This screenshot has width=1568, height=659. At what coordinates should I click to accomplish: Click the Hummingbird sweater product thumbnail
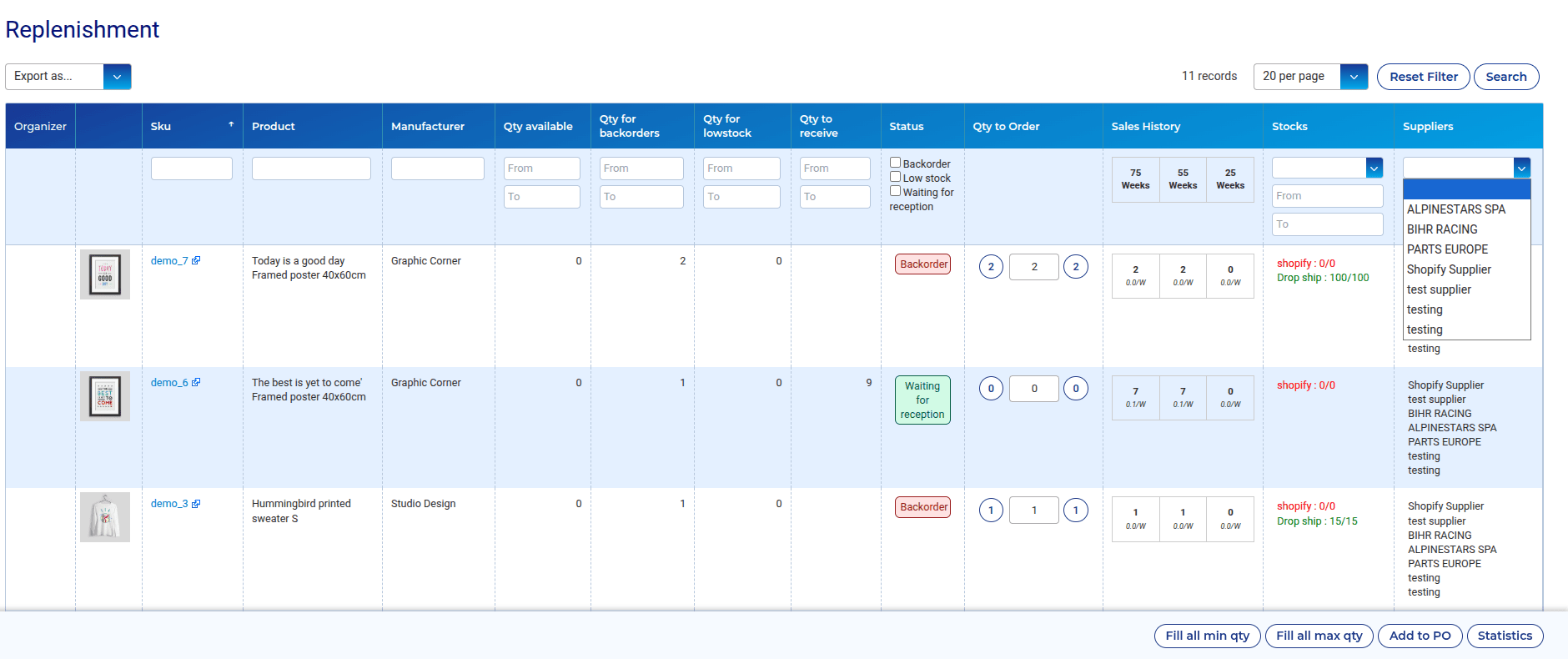[105, 517]
